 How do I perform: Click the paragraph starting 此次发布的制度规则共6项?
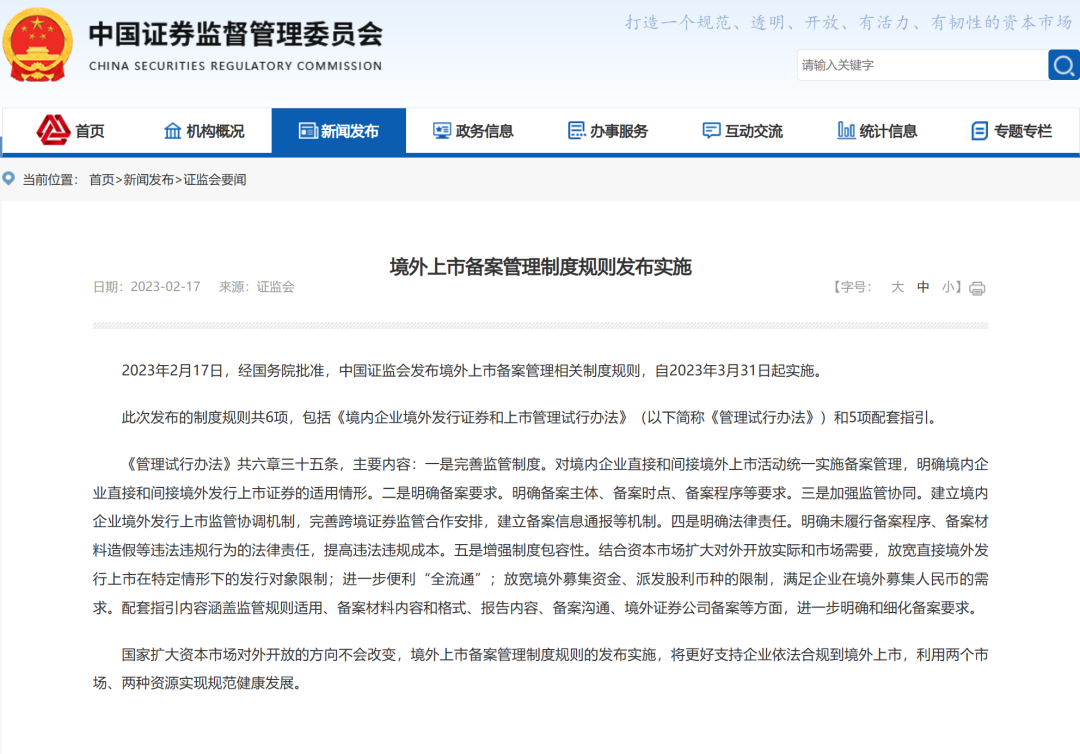click(x=529, y=417)
